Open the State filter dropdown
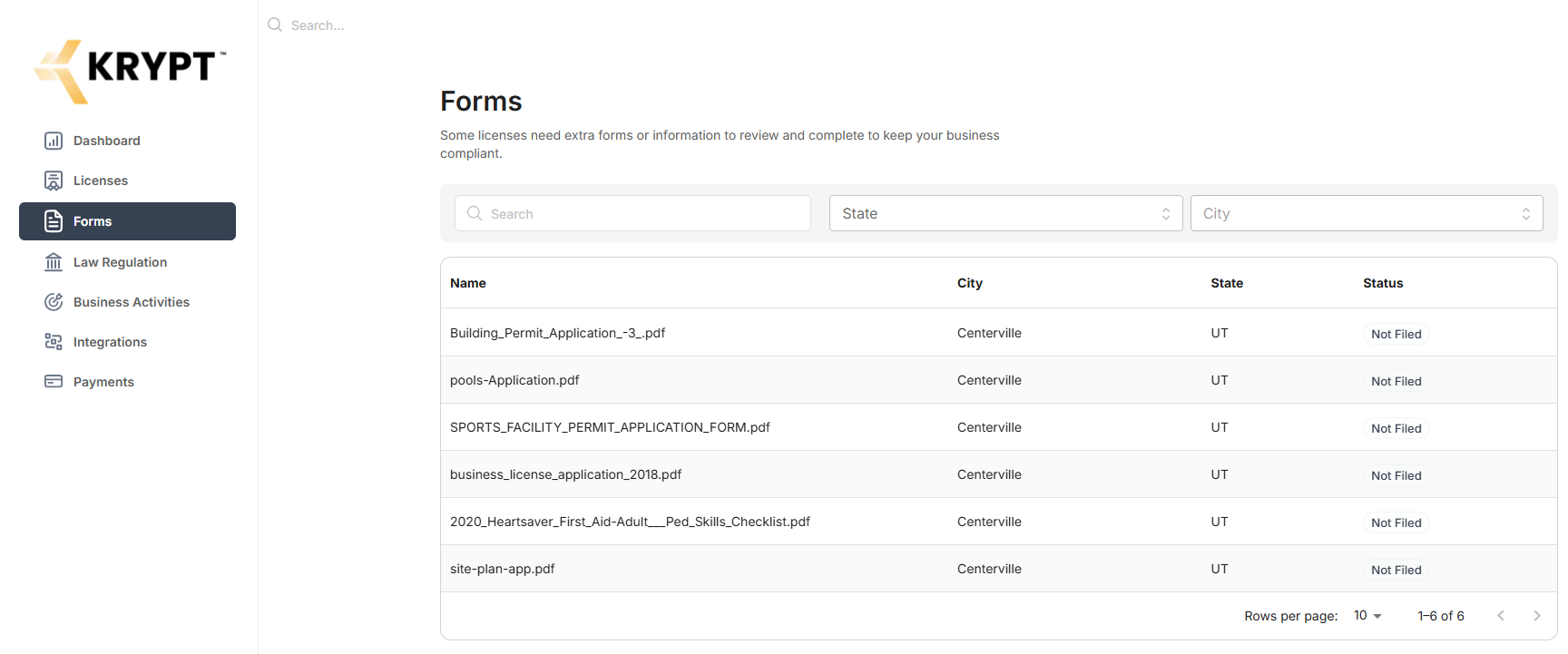The image size is (1568, 654). click(x=1005, y=213)
